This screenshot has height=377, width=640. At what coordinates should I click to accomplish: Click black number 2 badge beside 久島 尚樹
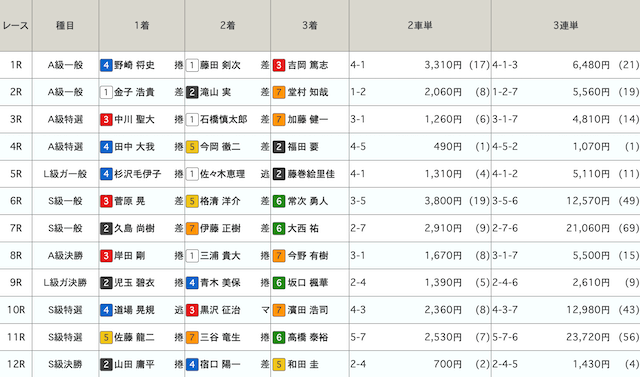click(106, 228)
